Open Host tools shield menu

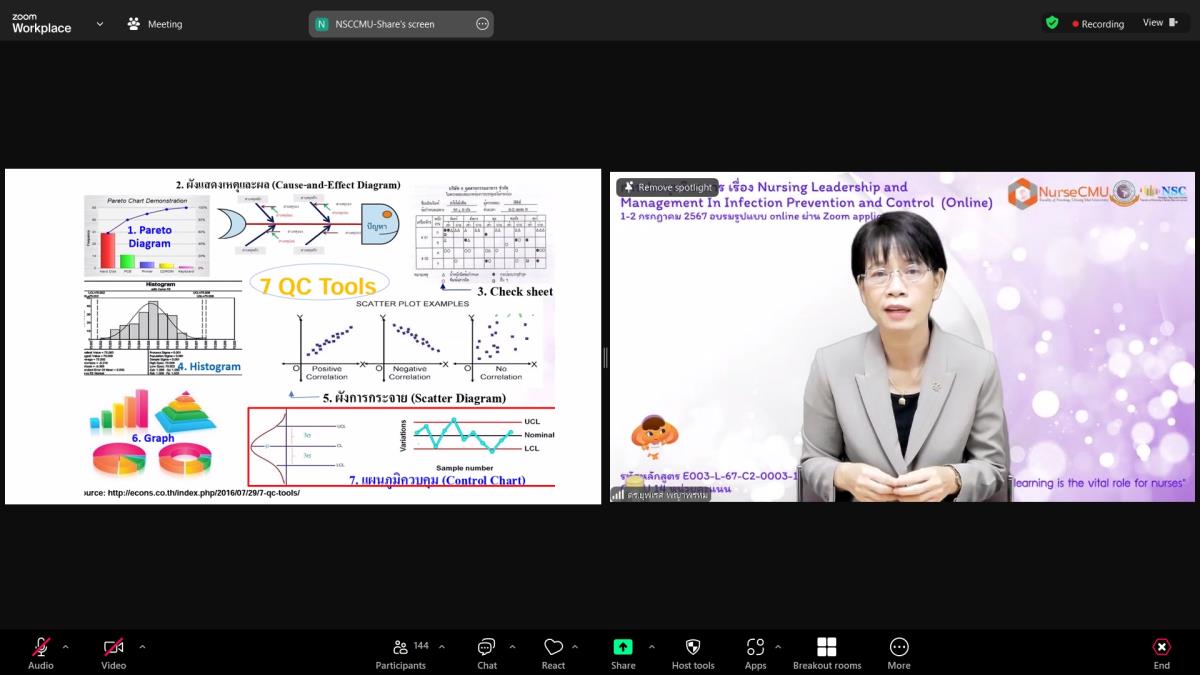[693, 653]
